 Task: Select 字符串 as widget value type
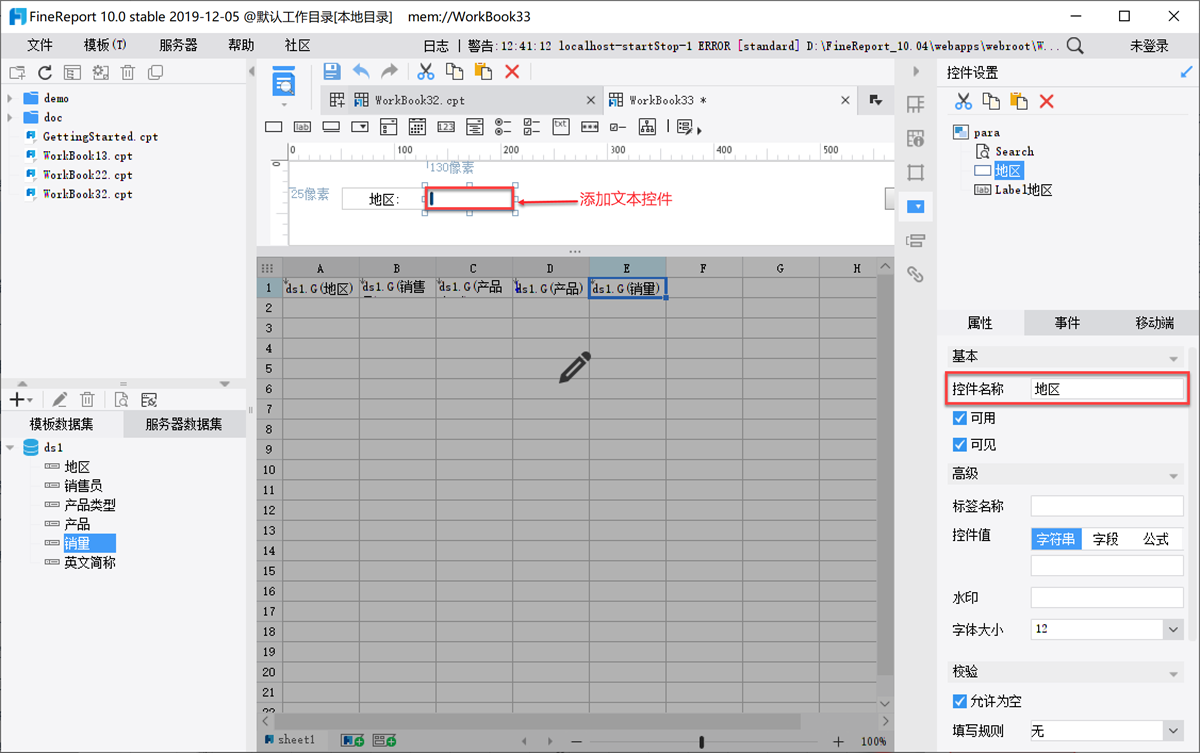tap(1056, 538)
